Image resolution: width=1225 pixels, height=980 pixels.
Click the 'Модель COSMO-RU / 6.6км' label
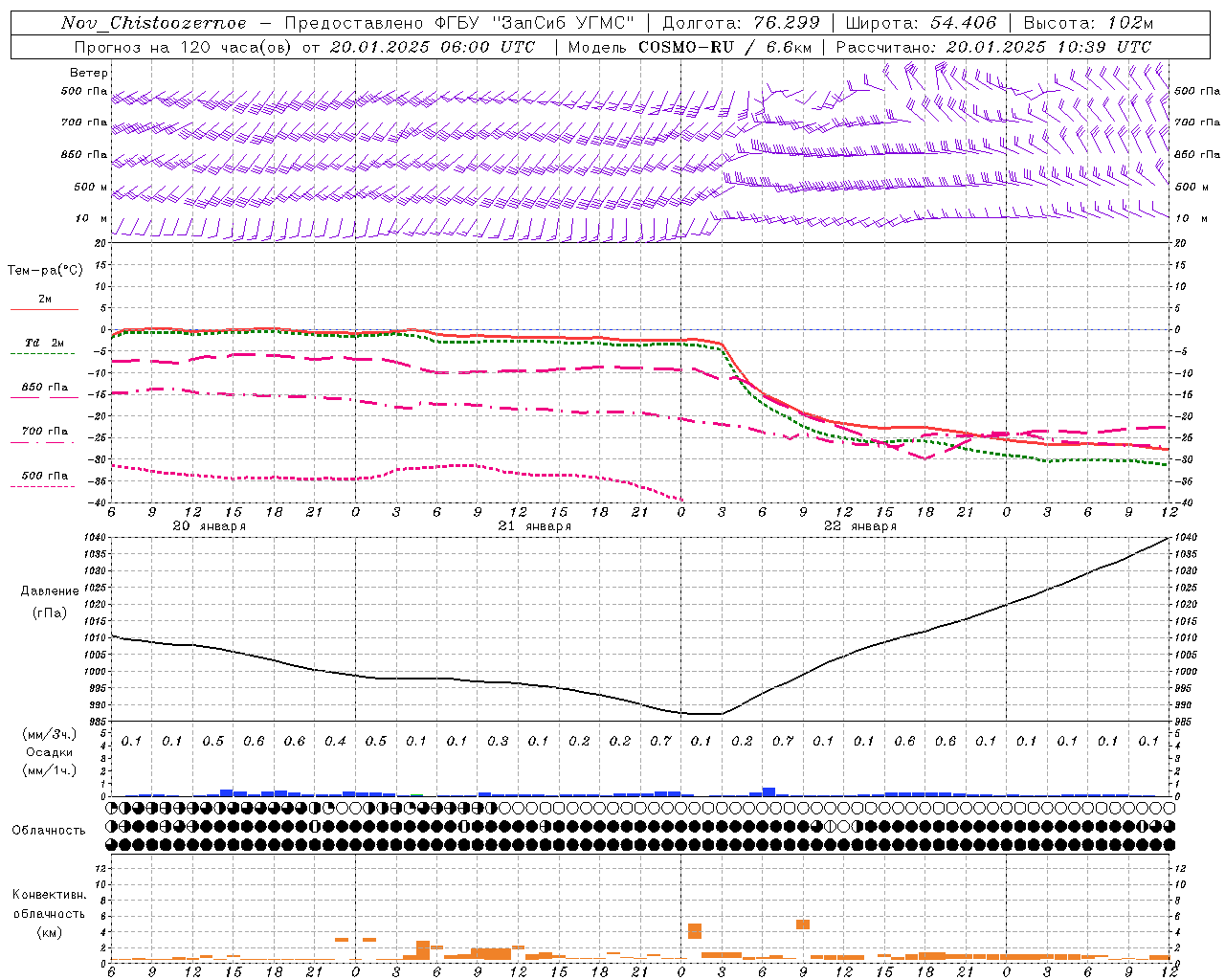688,47
